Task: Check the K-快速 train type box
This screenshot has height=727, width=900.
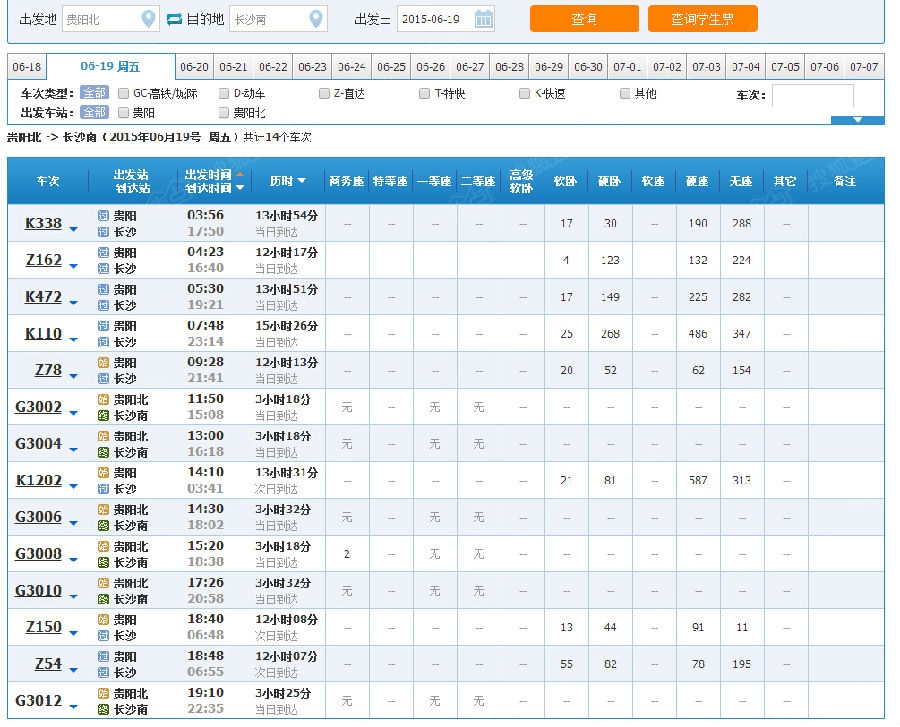Action: (x=525, y=94)
